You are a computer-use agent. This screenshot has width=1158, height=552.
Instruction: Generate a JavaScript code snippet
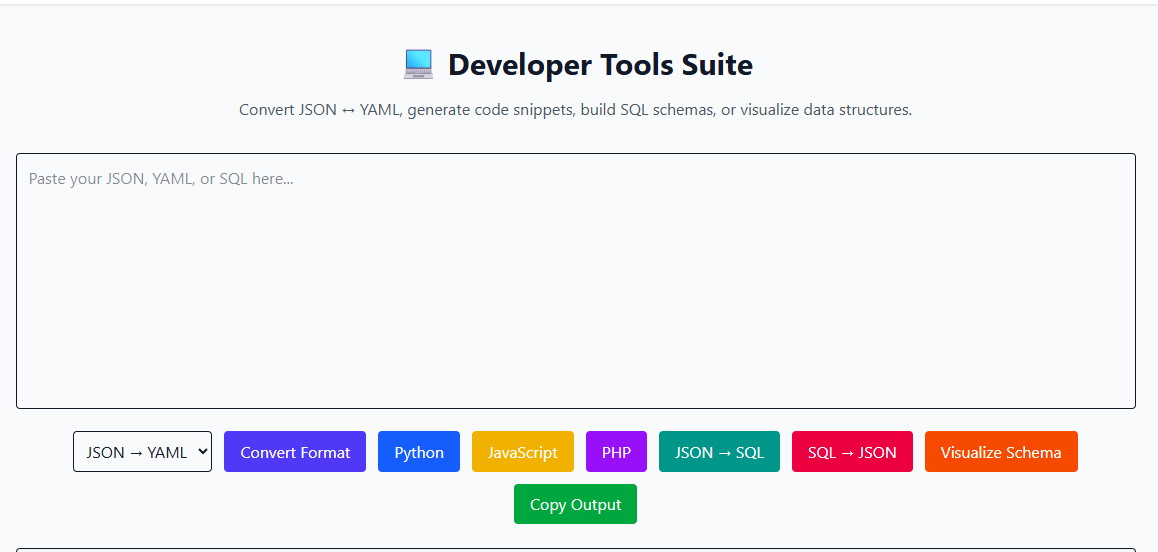[523, 452]
